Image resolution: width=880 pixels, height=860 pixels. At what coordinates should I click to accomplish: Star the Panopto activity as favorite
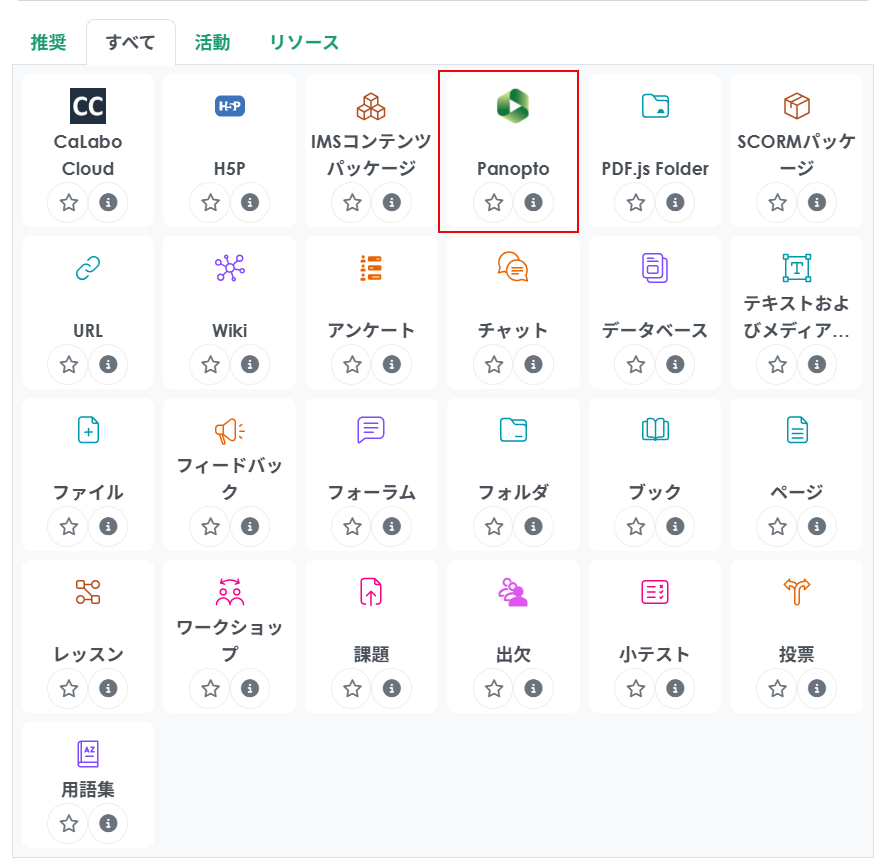[x=494, y=203]
